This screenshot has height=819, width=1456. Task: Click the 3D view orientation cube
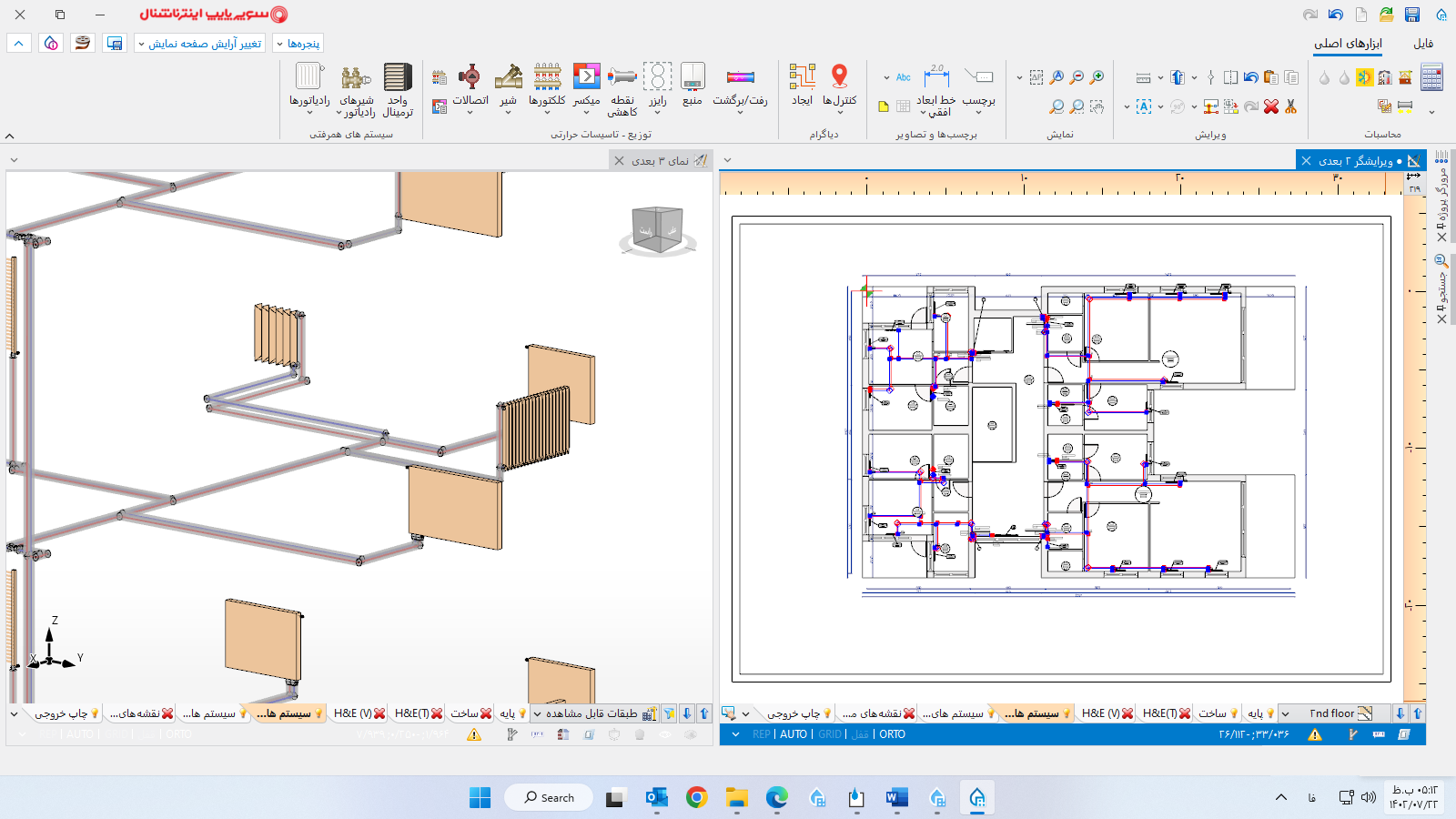point(657,228)
